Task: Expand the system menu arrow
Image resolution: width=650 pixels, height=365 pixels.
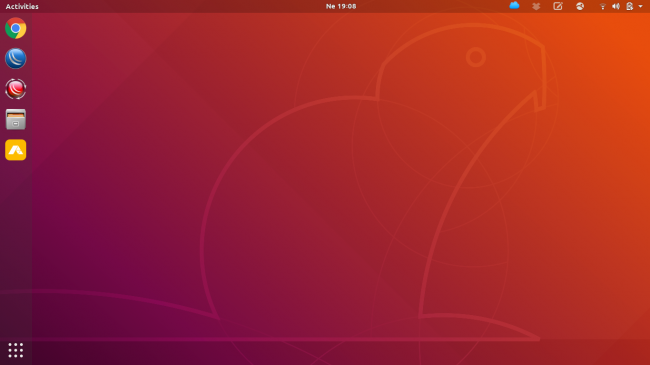Action: click(640, 6)
